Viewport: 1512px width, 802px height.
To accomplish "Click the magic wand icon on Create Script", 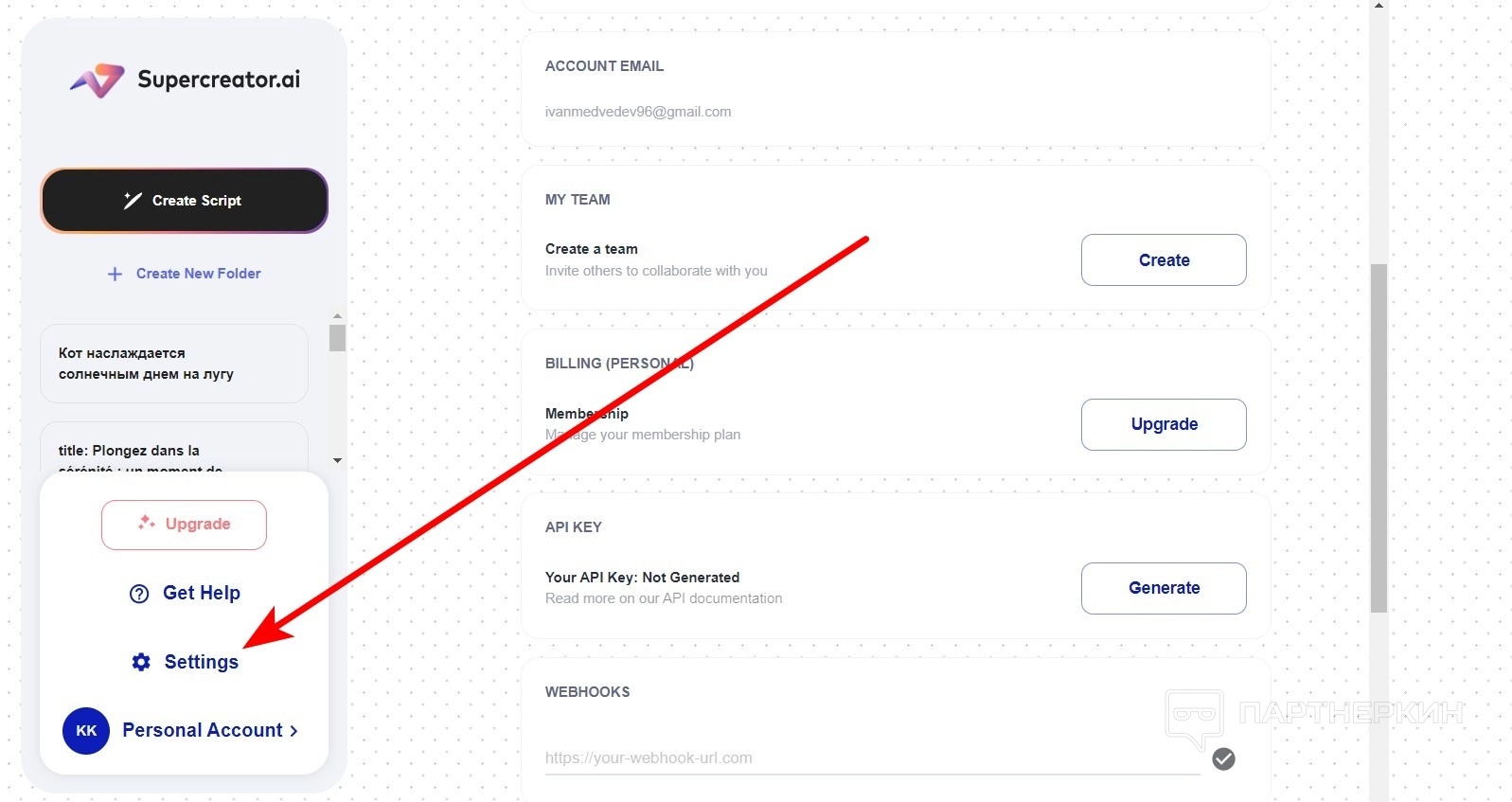I will (133, 200).
